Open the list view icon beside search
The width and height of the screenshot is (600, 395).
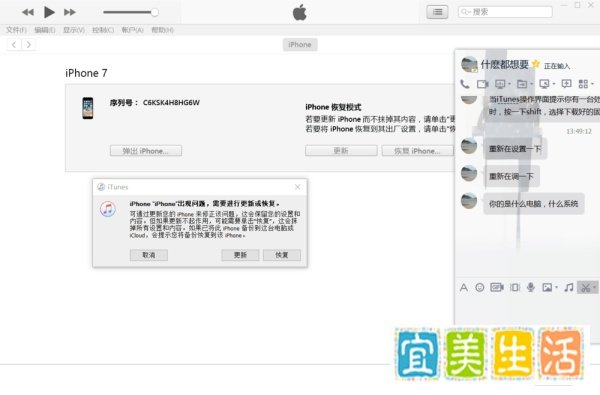437,12
